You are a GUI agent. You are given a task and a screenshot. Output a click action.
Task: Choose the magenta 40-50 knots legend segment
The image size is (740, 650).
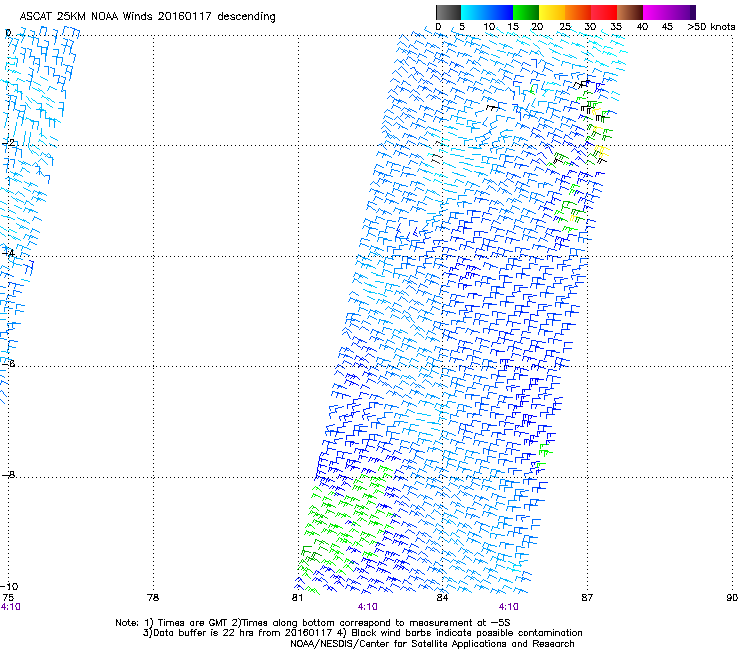(666, 12)
